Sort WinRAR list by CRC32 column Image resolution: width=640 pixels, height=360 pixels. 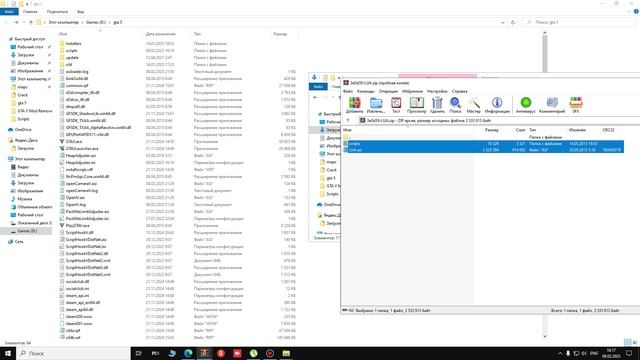(608, 130)
